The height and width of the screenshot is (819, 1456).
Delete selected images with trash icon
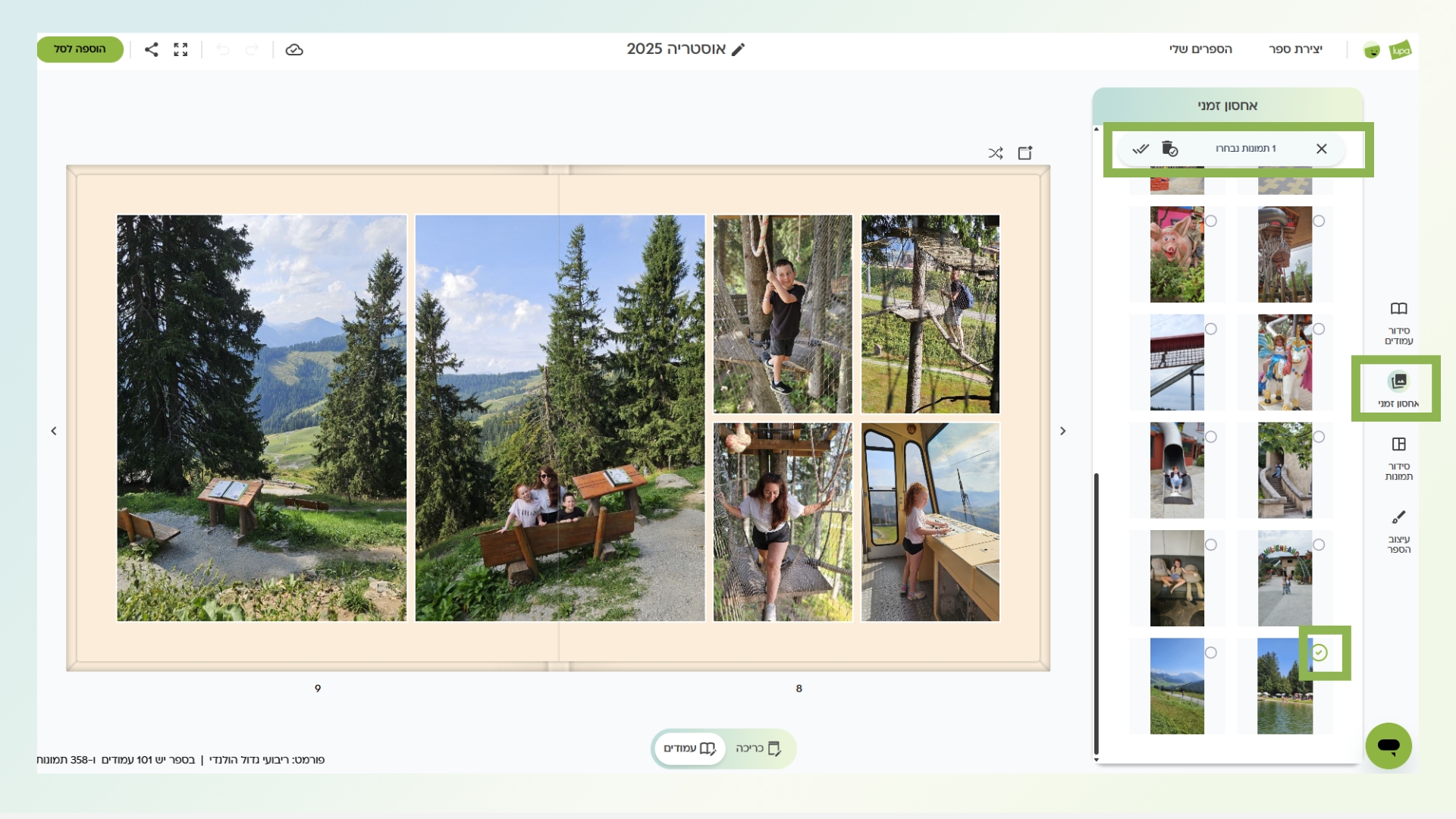1169,149
